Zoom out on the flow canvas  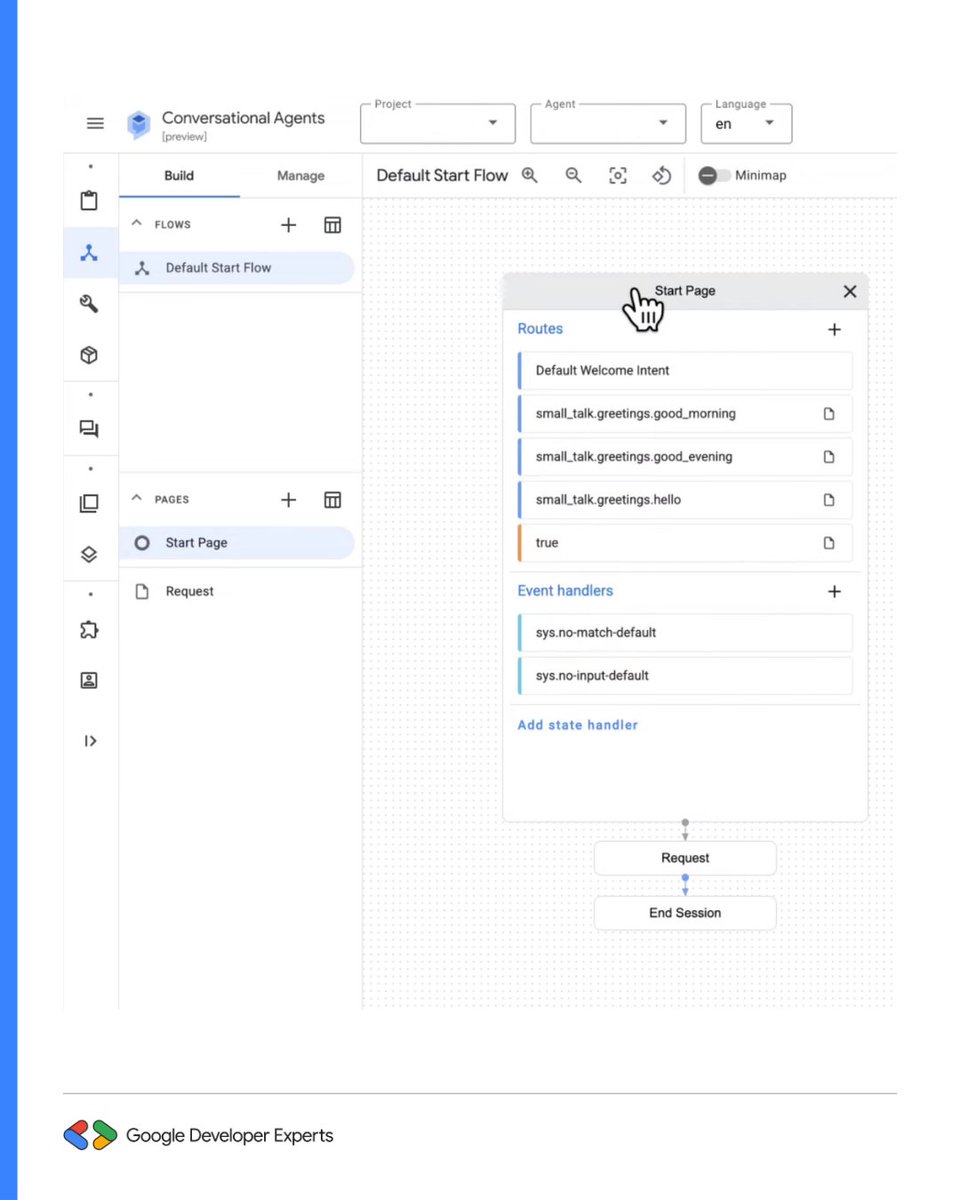(574, 175)
